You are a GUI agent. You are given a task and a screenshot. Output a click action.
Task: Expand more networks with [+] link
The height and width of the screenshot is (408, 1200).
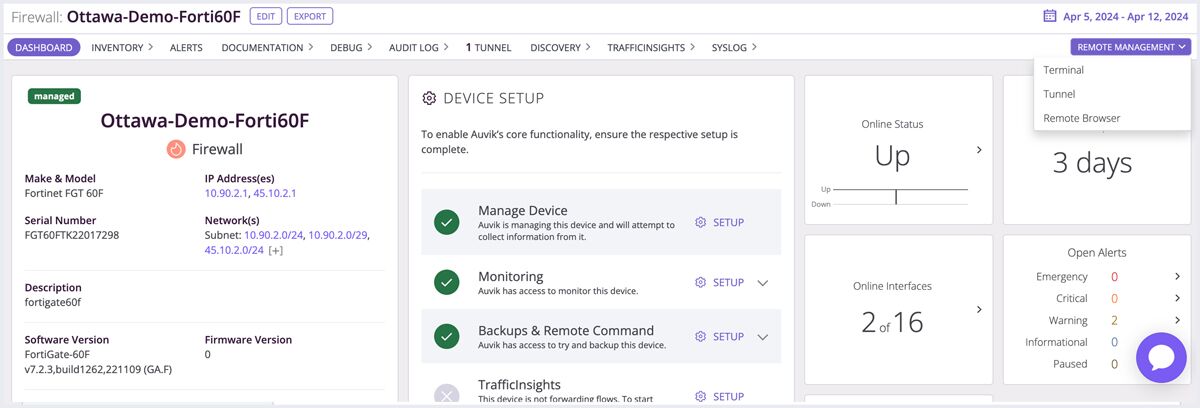[276, 250]
